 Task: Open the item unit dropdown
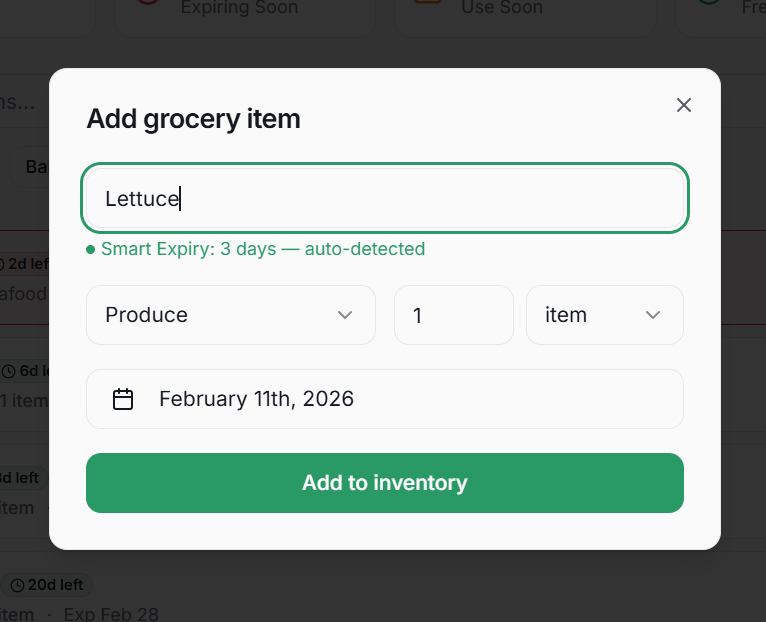(604, 315)
